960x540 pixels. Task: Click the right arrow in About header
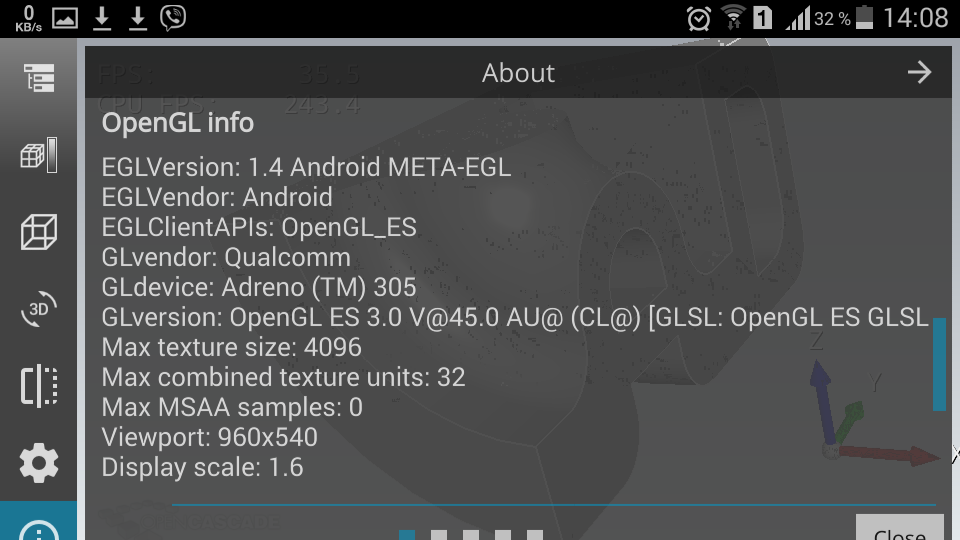[919, 72]
